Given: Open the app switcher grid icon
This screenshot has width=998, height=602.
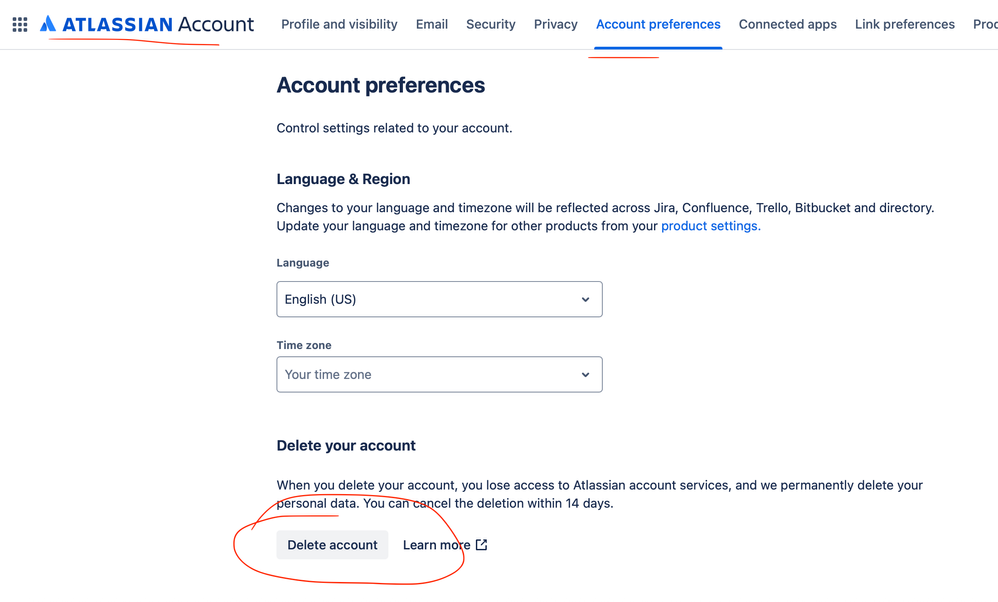Looking at the screenshot, I should pos(20,24).
